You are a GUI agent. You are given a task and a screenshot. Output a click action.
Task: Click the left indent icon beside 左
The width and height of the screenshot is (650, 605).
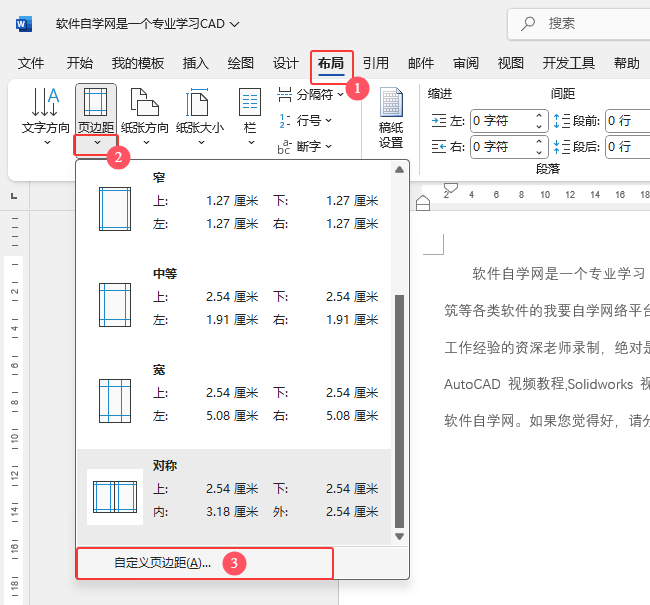point(439,121)
